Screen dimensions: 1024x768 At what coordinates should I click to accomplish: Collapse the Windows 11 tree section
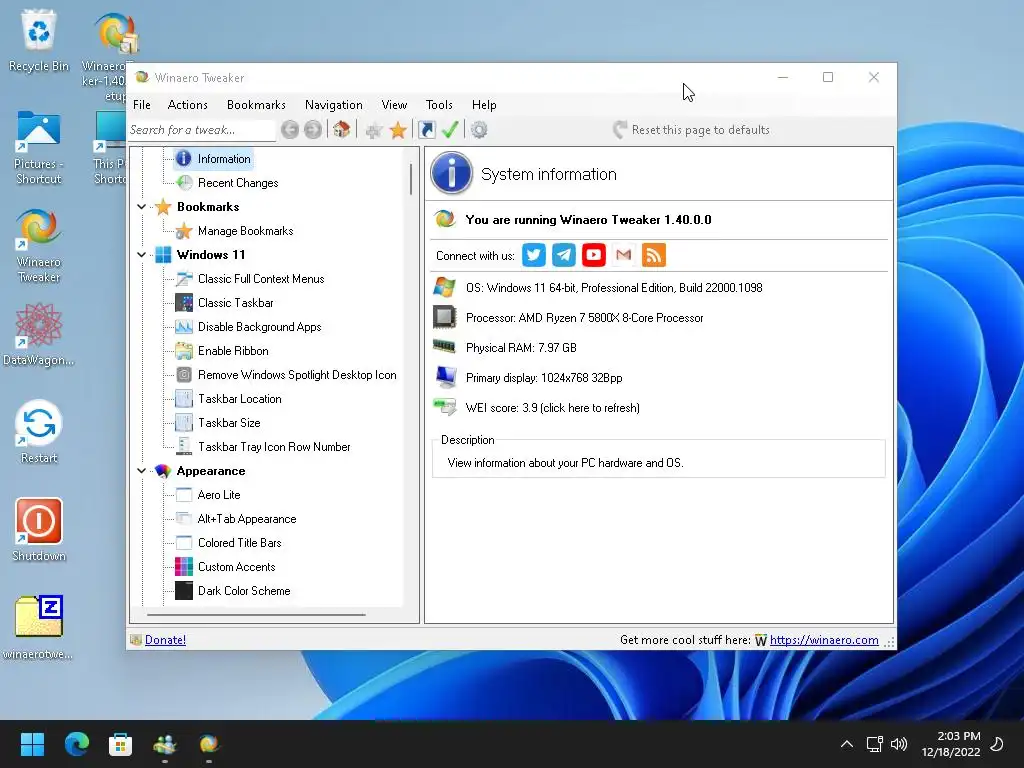point(142,255)
